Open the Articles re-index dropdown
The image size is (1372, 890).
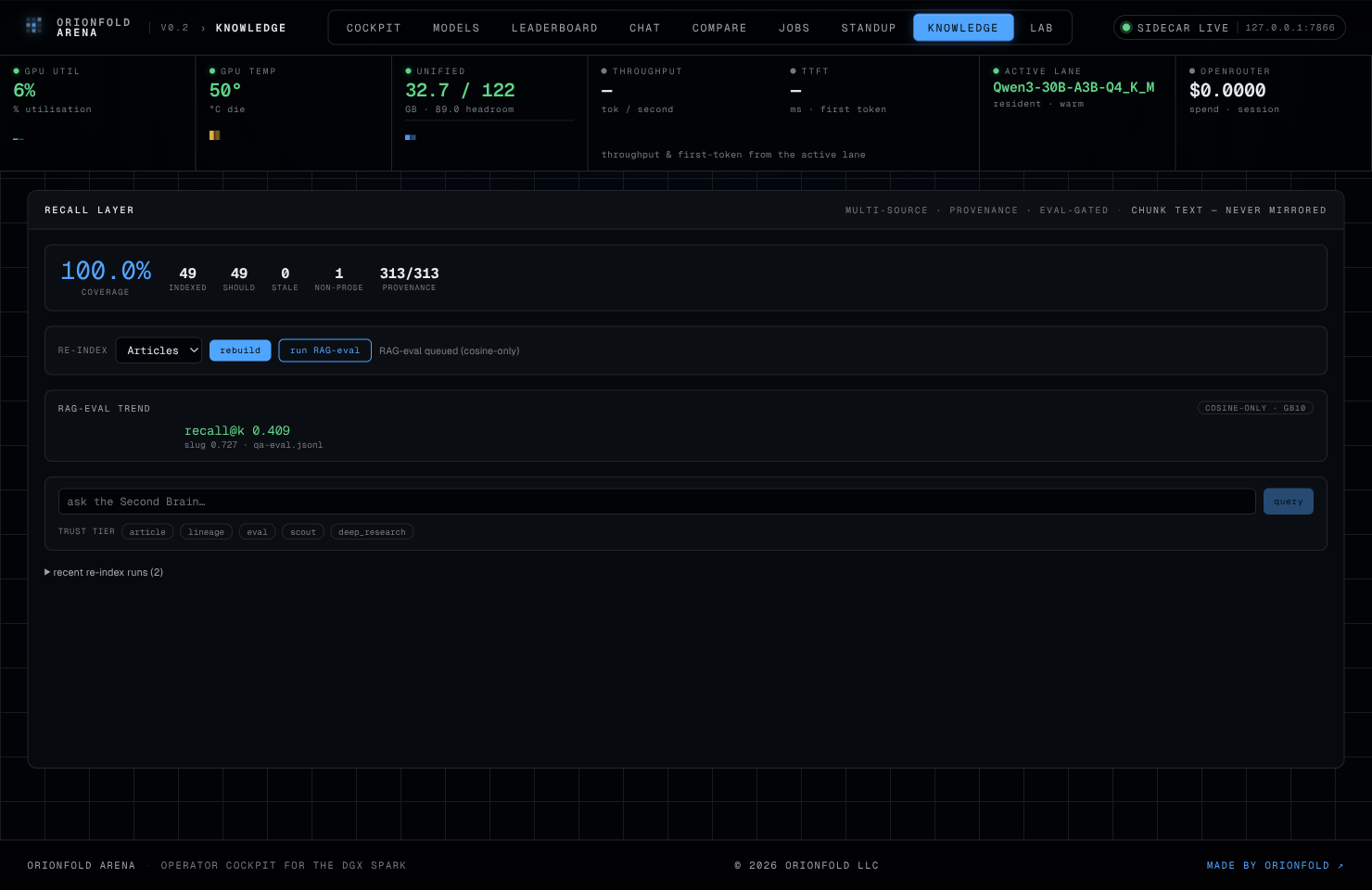159,350
